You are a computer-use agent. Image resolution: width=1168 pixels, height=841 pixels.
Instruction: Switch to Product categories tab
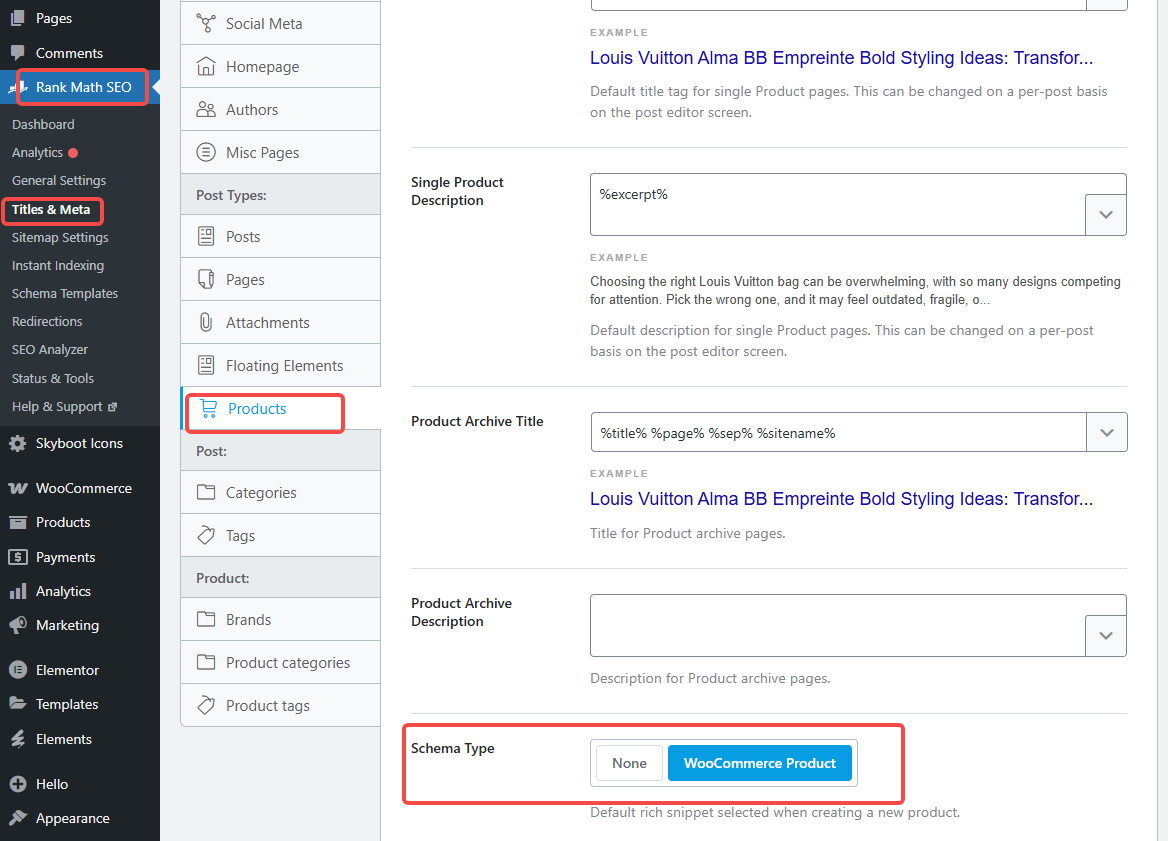[x=287, y=662]
